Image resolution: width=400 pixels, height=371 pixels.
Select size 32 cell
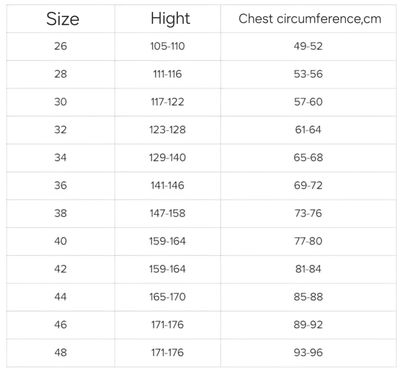click(x=61, y=130)
